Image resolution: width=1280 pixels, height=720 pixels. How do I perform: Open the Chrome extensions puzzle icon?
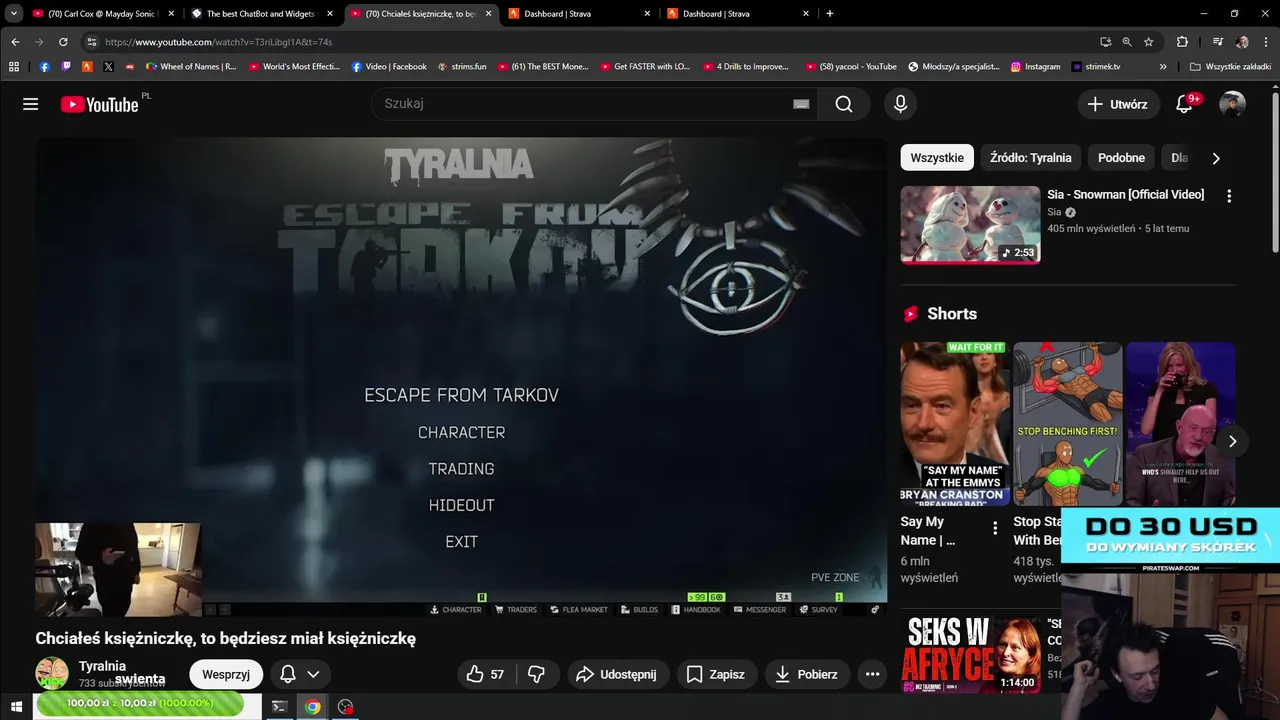tap(1182, 42)
